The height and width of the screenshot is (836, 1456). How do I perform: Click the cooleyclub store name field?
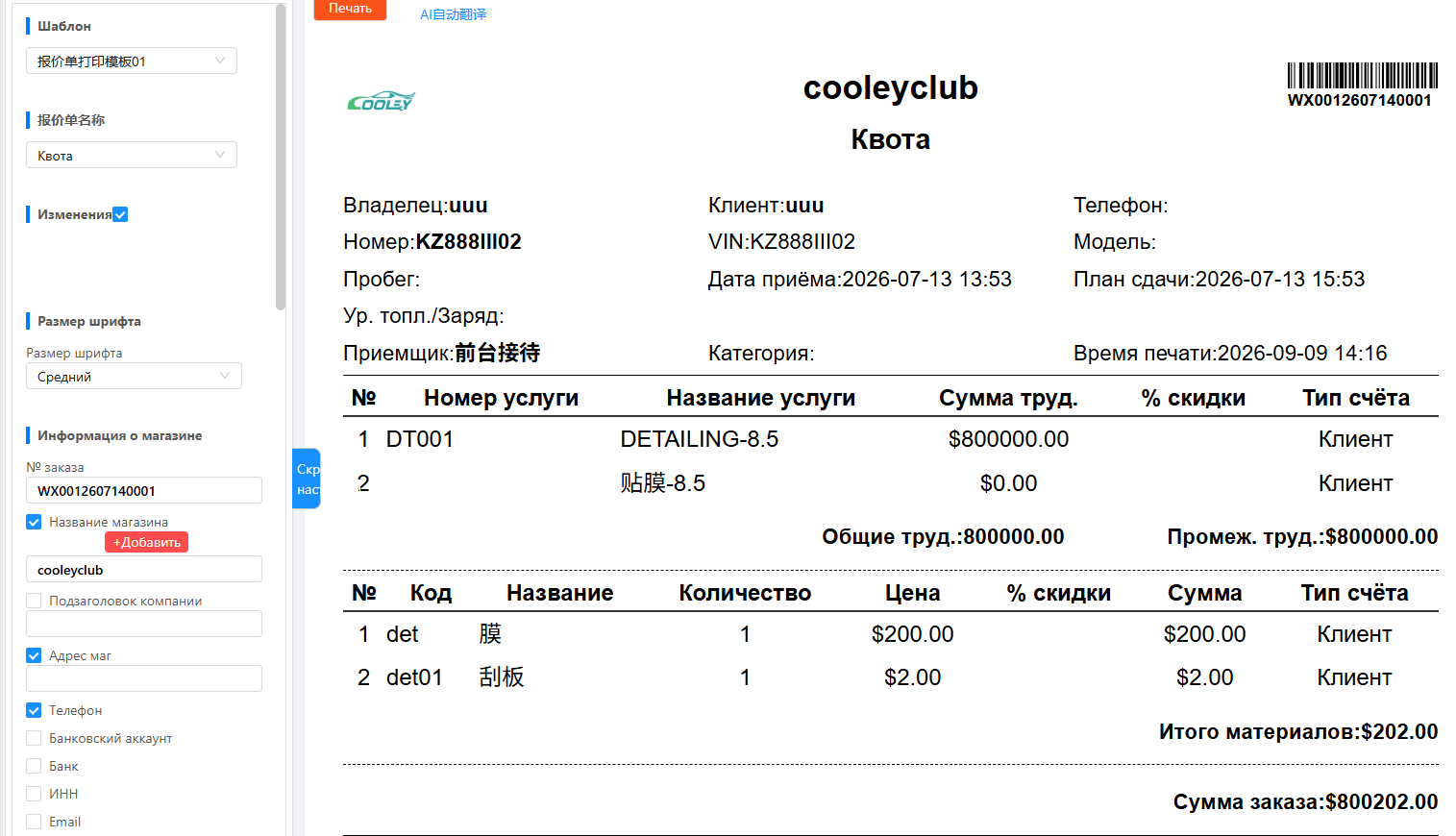click(x=144, y=569)
